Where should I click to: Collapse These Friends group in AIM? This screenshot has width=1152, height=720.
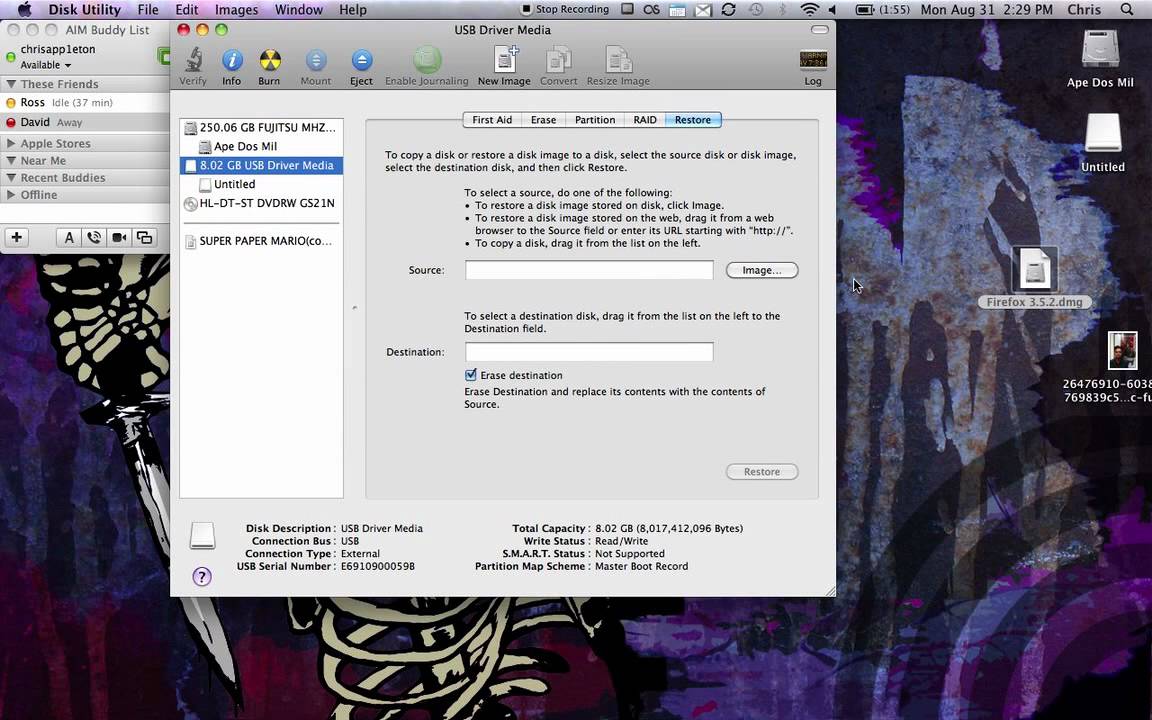tap(11, 84)
